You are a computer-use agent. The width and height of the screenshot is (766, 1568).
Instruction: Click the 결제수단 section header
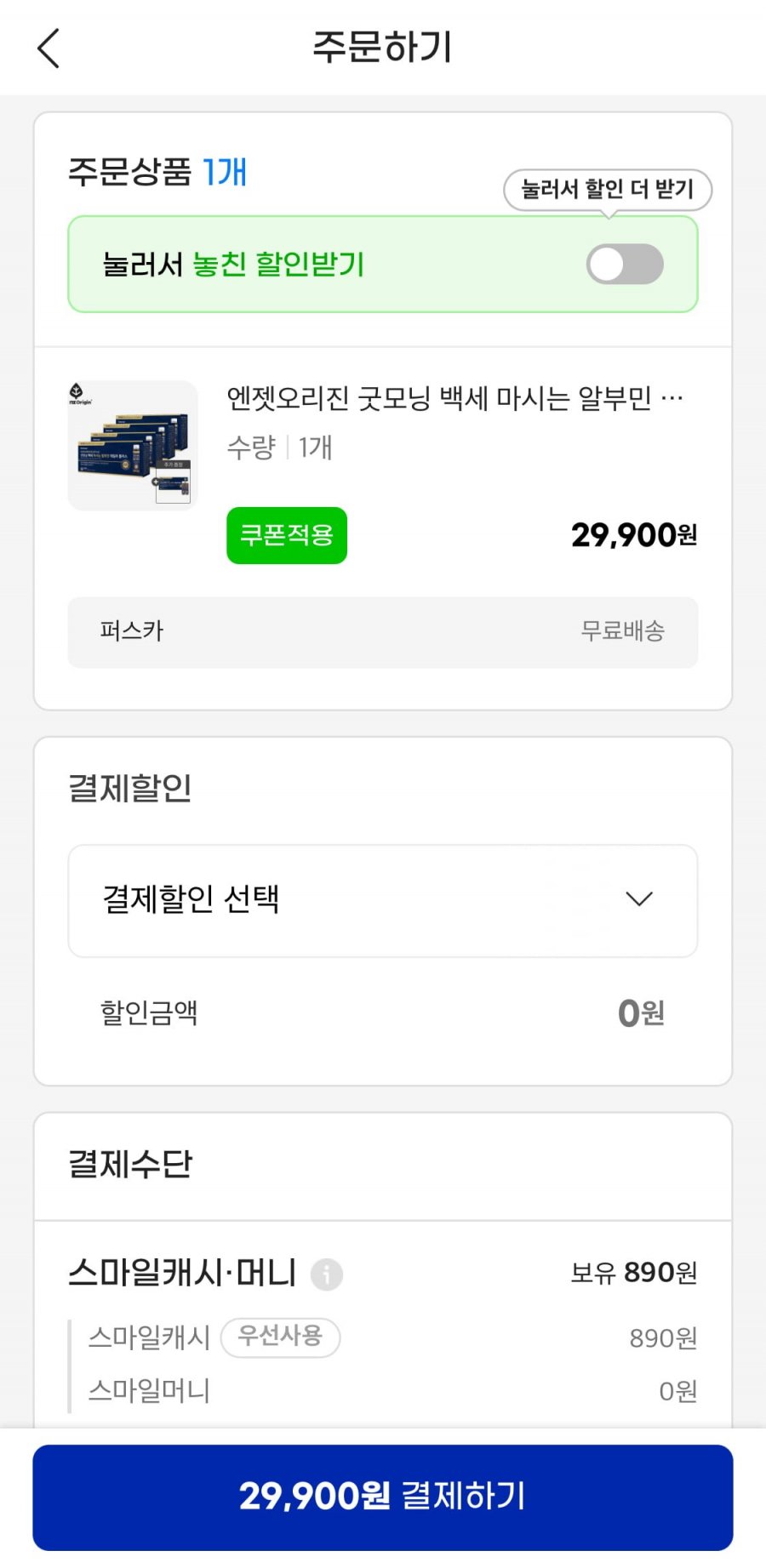(x=130, y=1164)
